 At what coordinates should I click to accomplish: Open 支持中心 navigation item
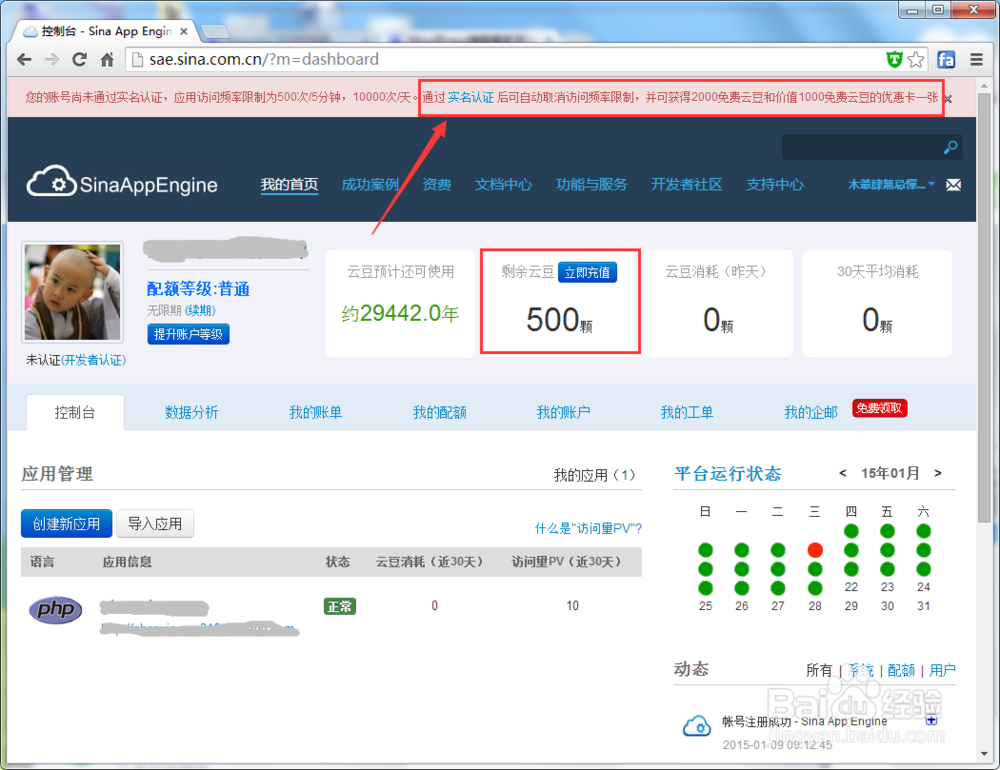pos(775,184)
